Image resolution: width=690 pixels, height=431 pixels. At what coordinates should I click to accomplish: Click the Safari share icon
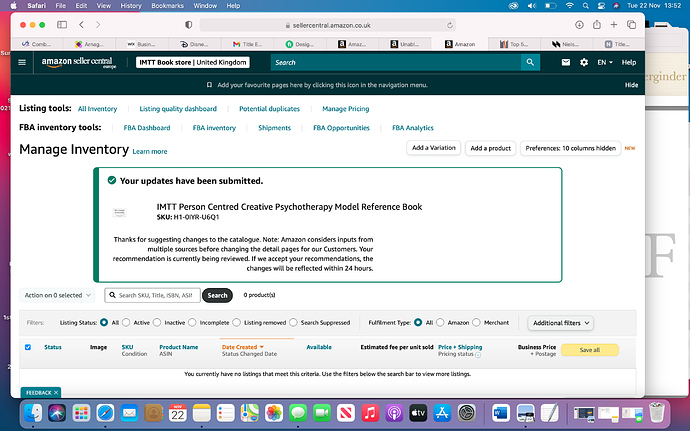click(x=597, y=25)
